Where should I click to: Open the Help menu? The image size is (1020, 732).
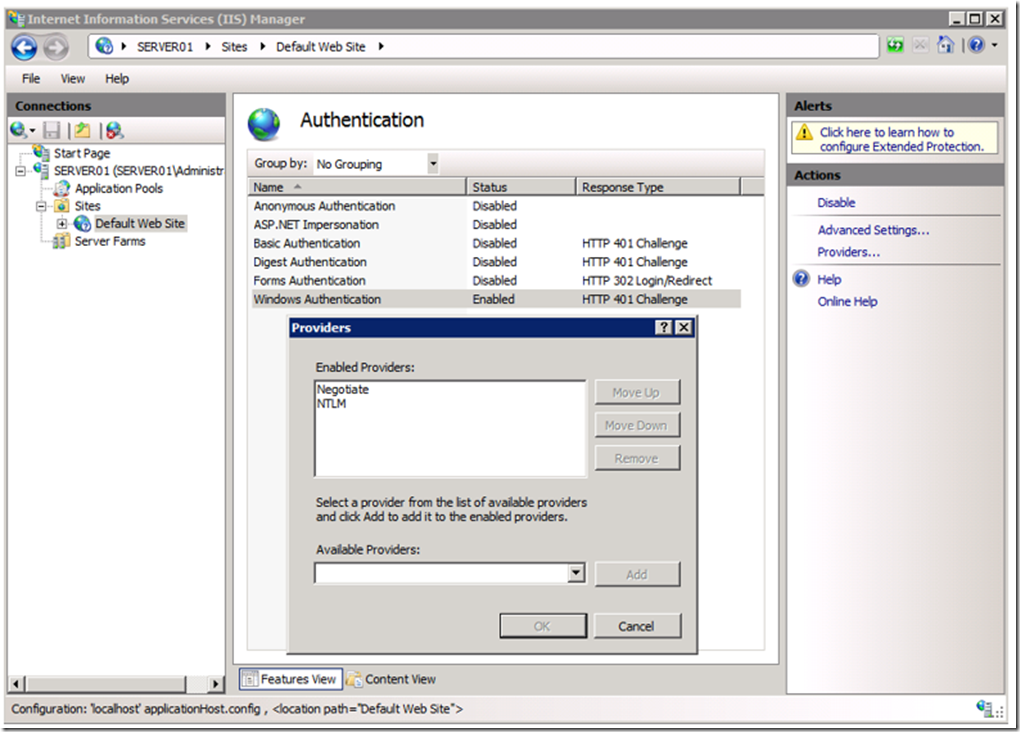coord(117,79)
